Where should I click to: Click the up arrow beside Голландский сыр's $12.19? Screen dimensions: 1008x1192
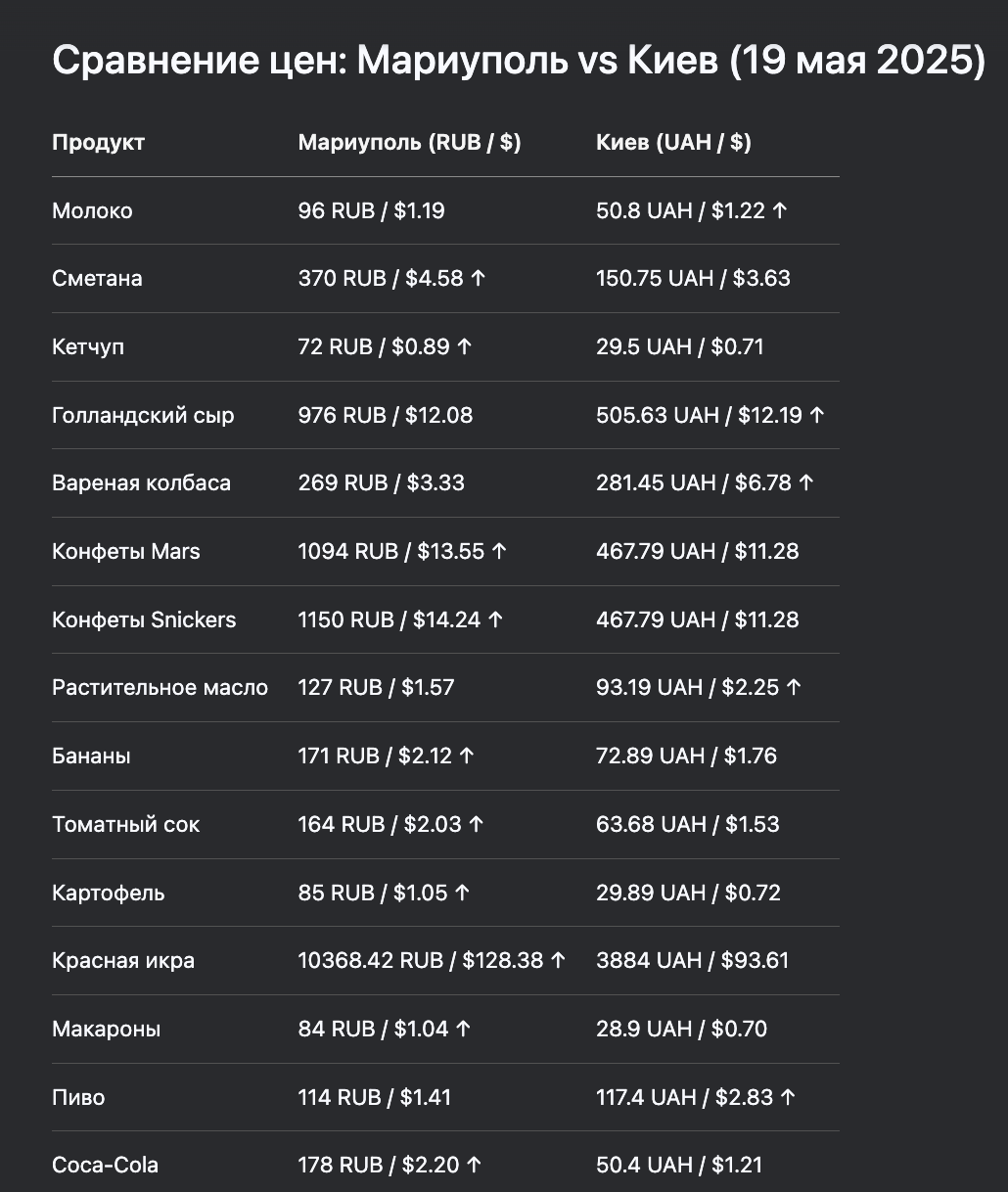pos(817,415)
